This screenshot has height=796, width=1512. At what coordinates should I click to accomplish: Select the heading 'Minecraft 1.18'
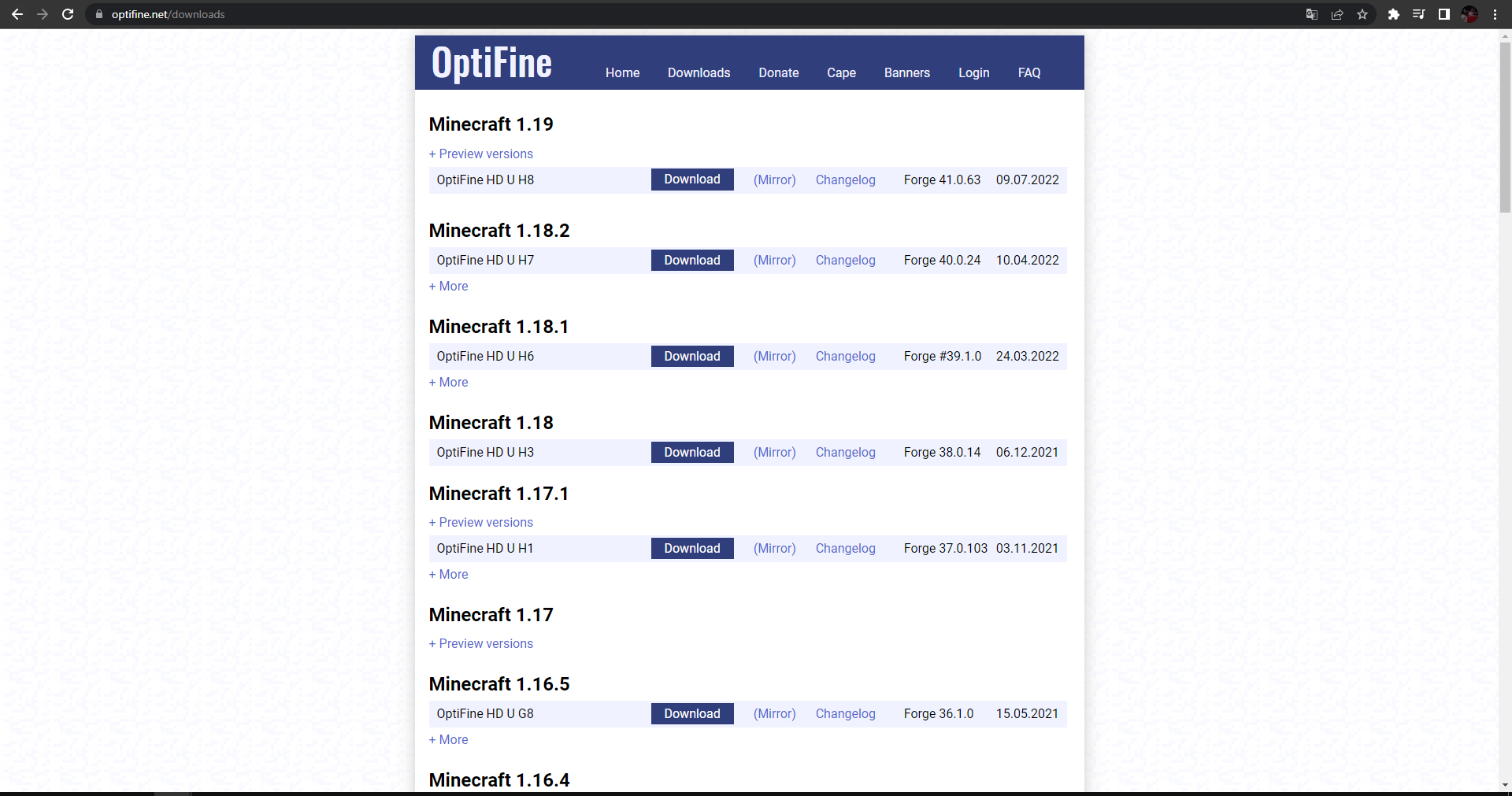click(491, 423)
